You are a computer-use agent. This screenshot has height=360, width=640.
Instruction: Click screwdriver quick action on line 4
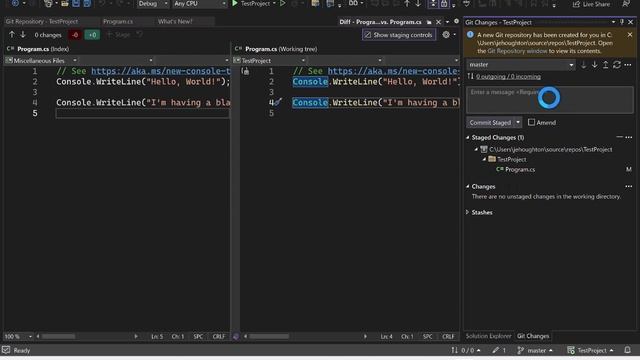(x=278, y=102)
